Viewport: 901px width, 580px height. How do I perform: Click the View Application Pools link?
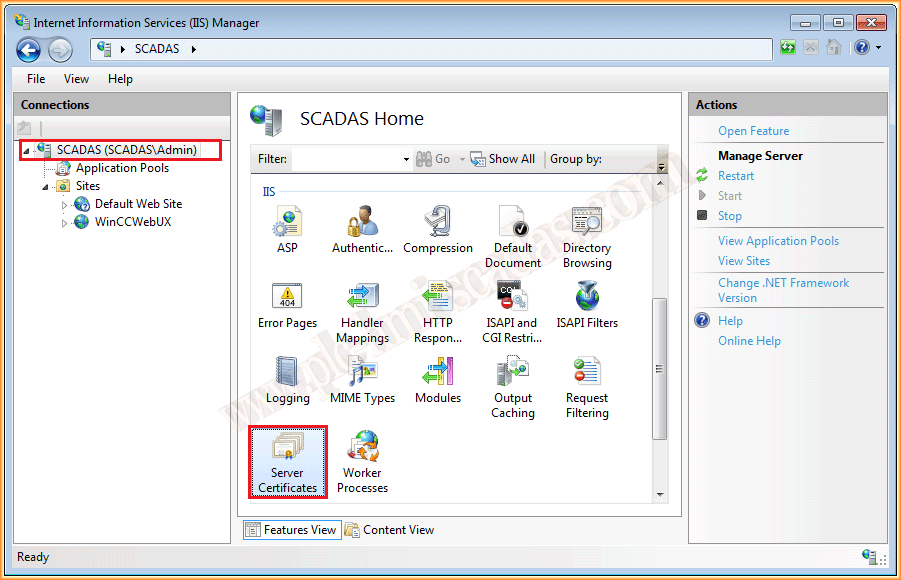click(x=778, y=241)
